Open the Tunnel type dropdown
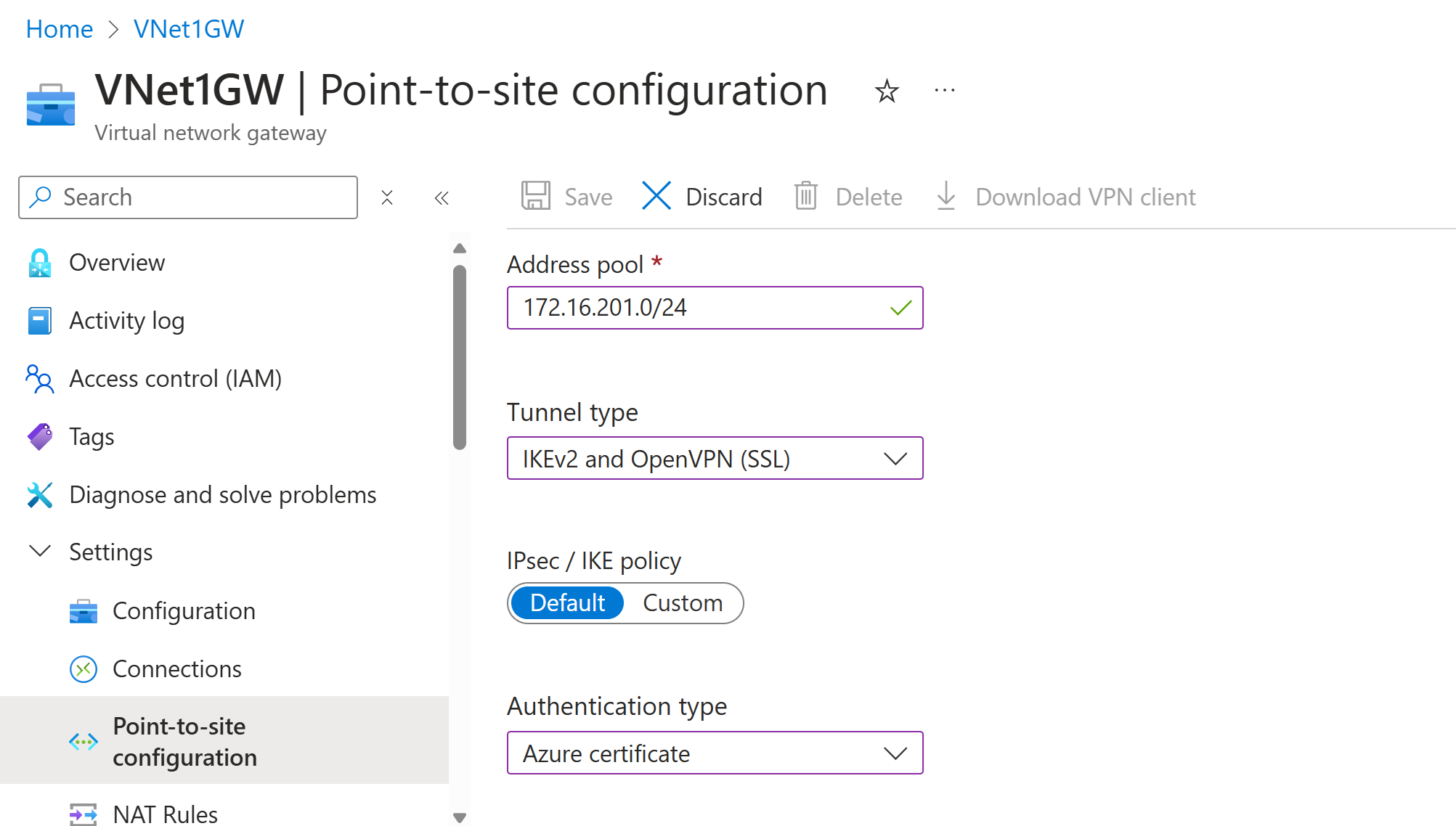 (x=715, y=459)
